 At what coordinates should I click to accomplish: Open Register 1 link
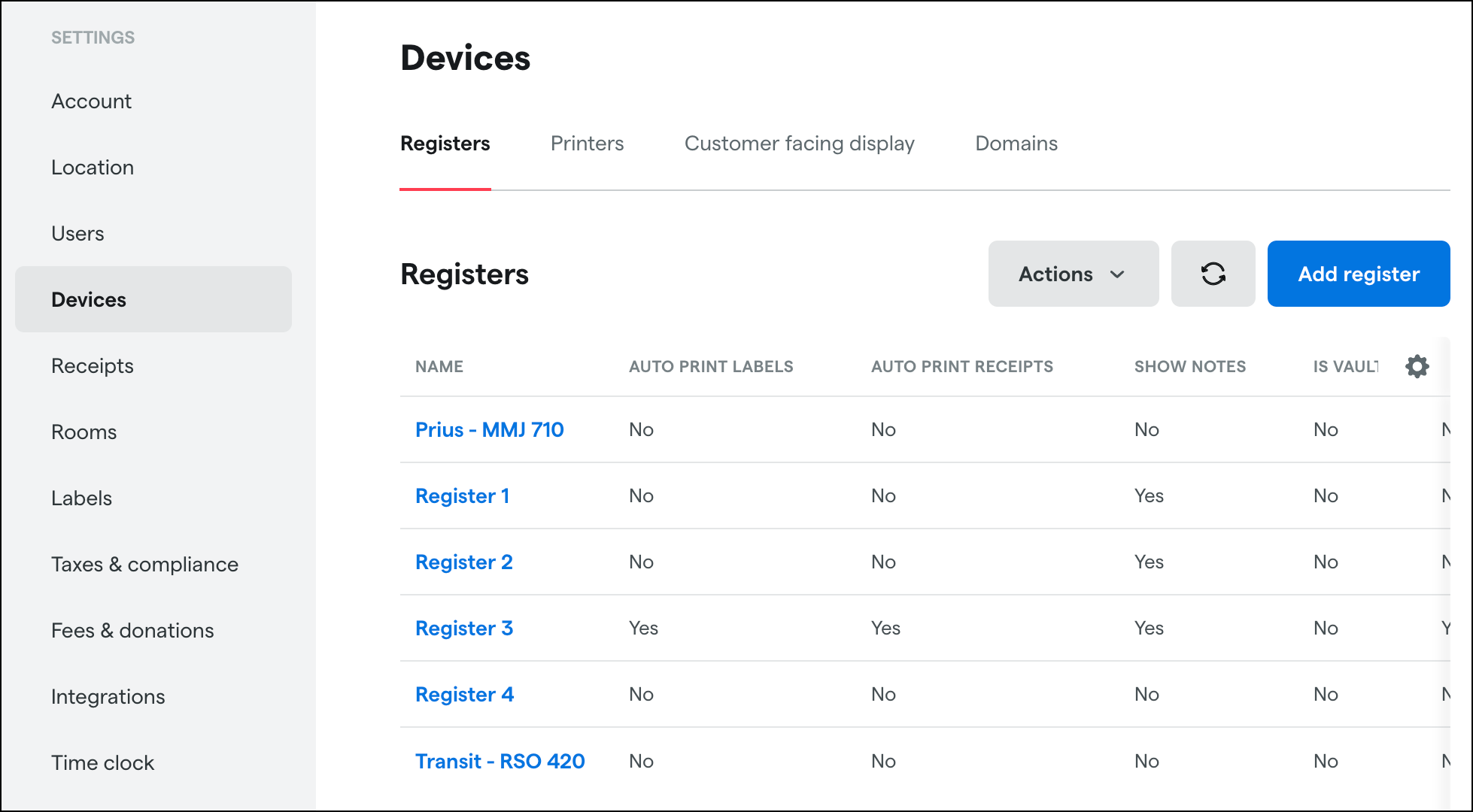point(462,495)
